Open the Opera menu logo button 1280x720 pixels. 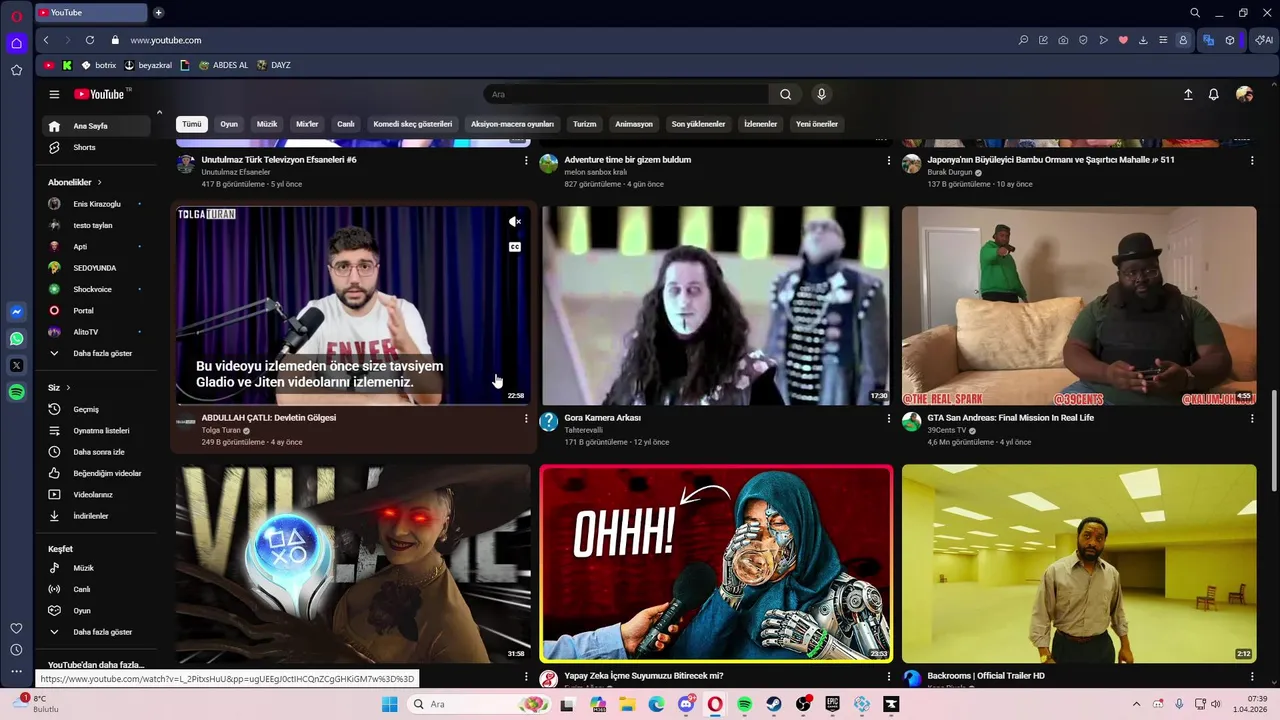pos(16,16)
